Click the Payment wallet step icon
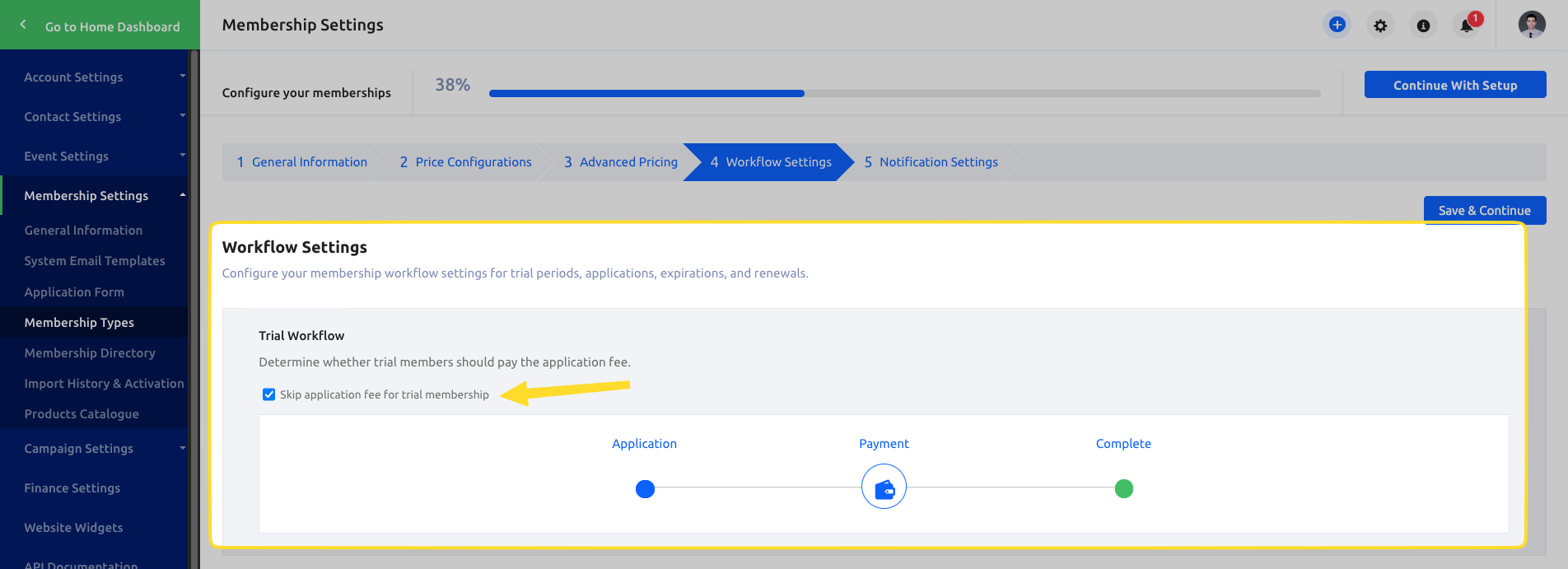Screen dimensions: 1568x569 884,487
